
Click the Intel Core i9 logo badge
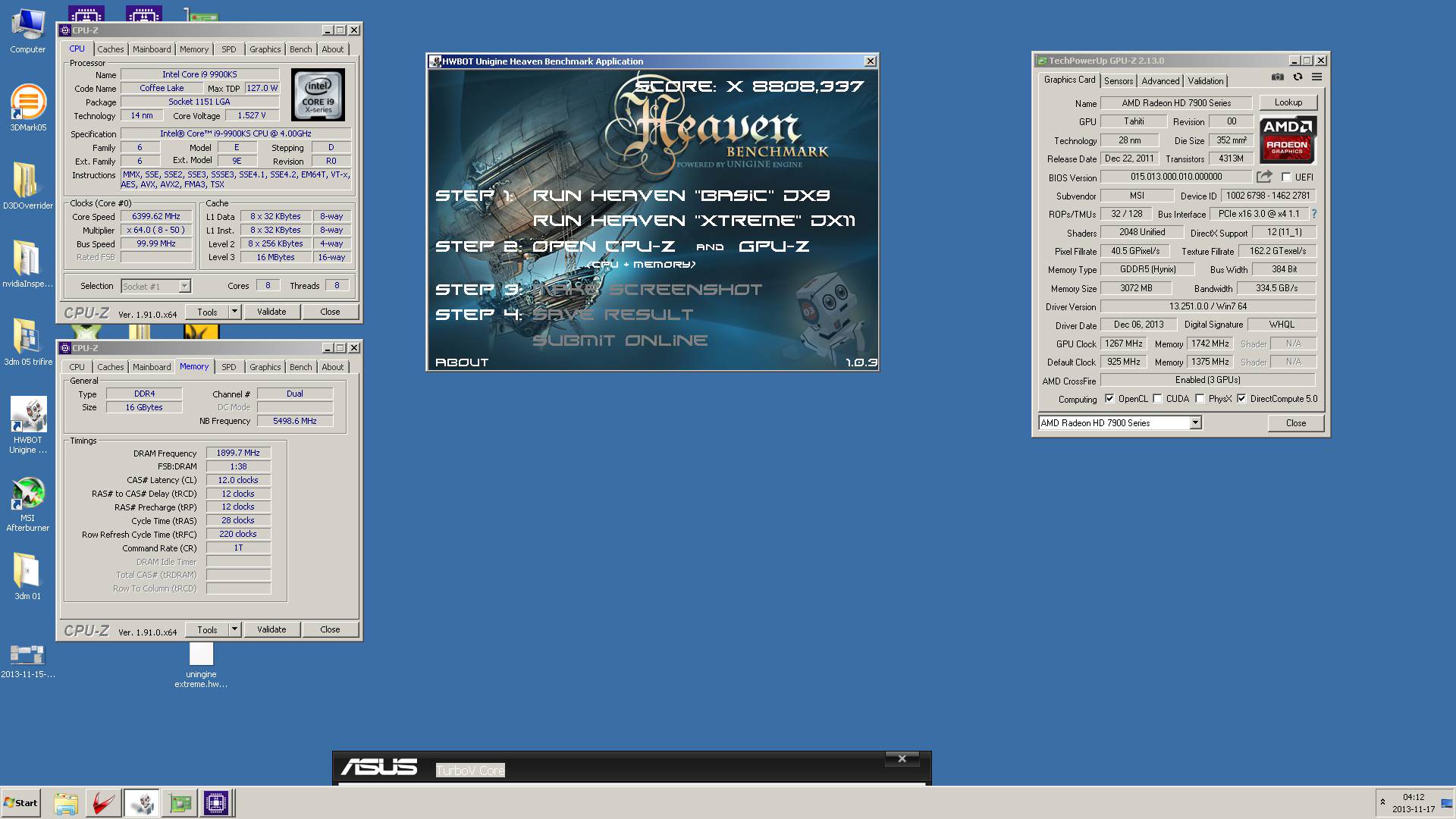[x=318, y=95]
